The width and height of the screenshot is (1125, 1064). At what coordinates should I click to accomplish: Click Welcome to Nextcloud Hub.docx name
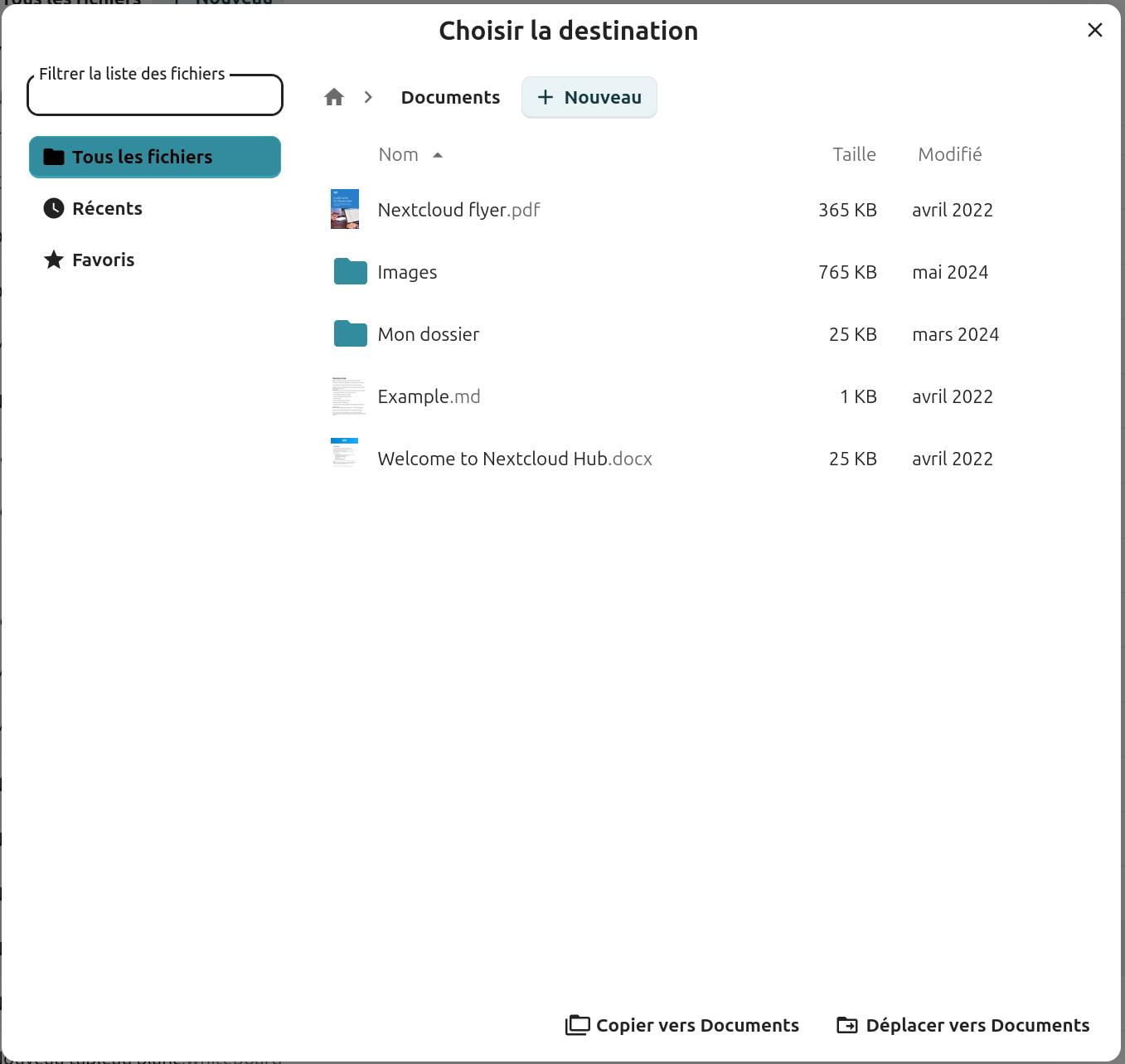click(x=515, y=459)
